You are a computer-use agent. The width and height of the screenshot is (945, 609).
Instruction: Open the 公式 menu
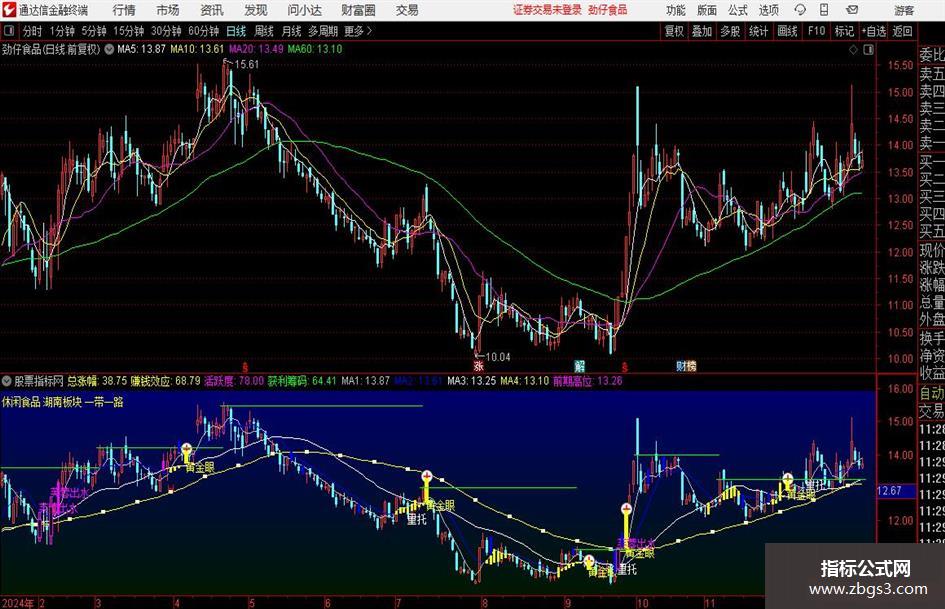(x=738, y=10)
